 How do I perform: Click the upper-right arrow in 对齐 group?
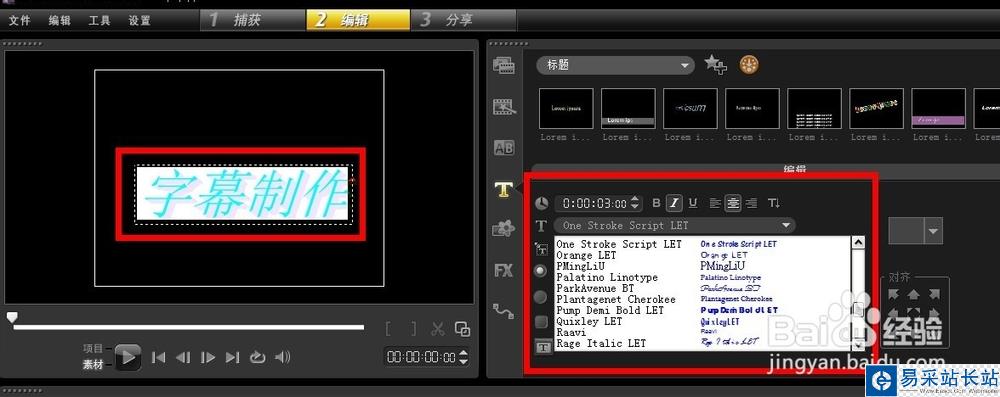934,294
